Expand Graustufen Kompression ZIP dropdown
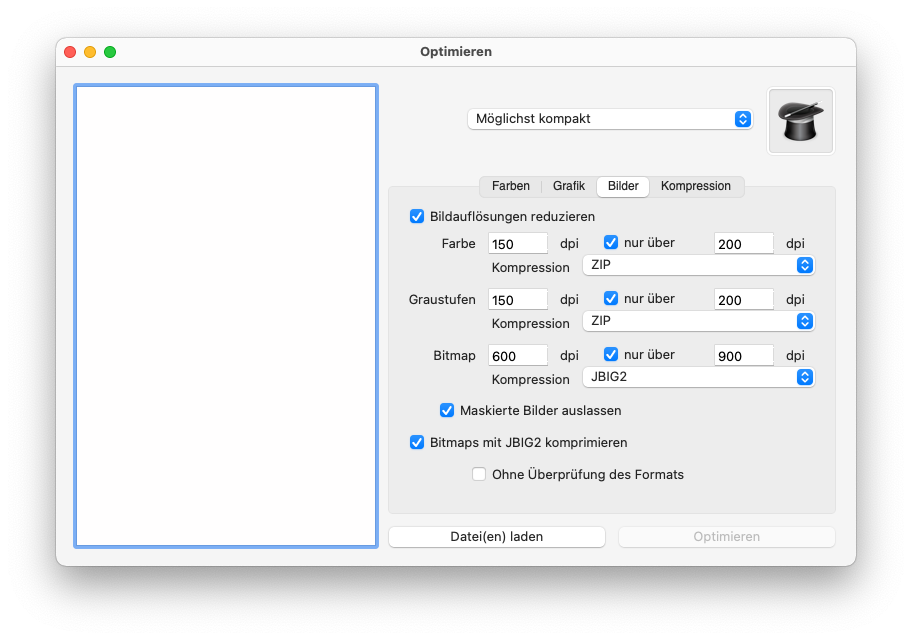 [x=697, y=321]
